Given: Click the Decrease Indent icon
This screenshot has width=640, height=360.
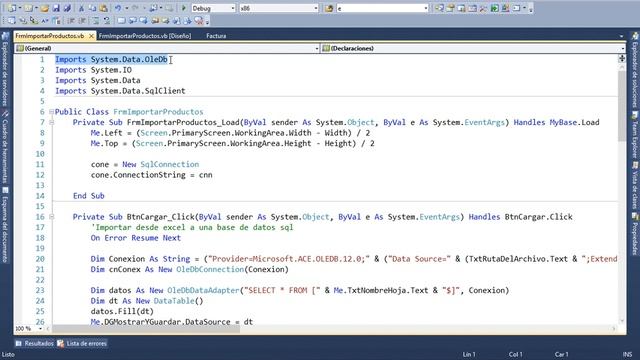Looking at the screenshot, I should point(71,20).
